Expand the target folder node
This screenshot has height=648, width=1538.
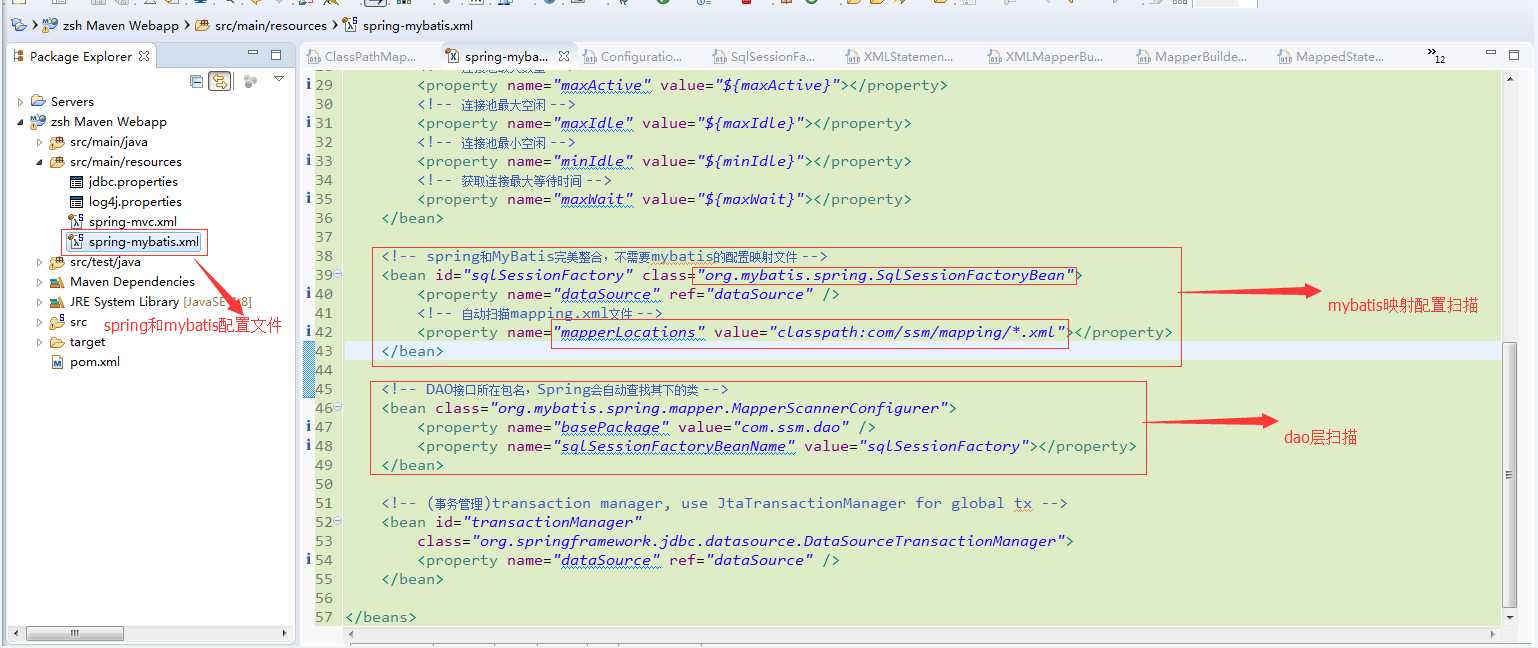point(40,342)
